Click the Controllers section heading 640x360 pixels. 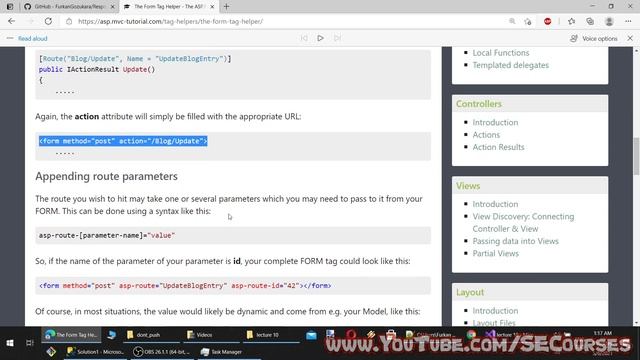479,104
